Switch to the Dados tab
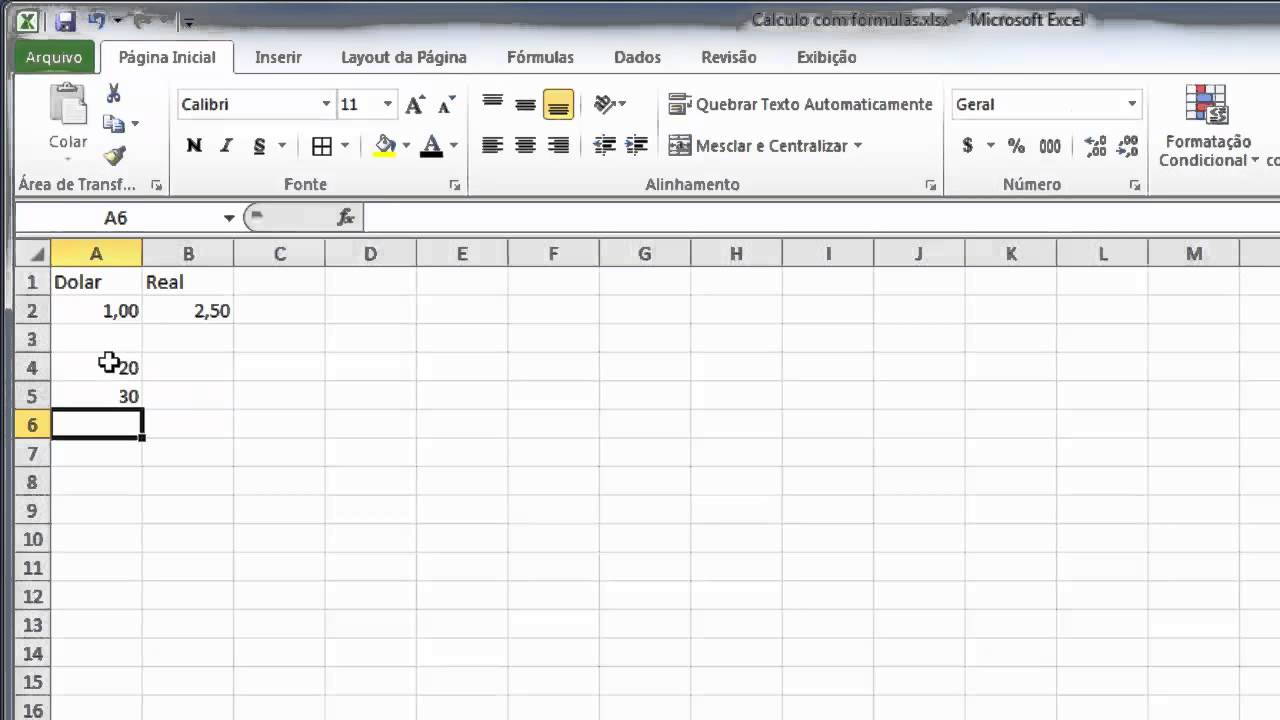The image size is (1280, 720). (x=637, y=57)
